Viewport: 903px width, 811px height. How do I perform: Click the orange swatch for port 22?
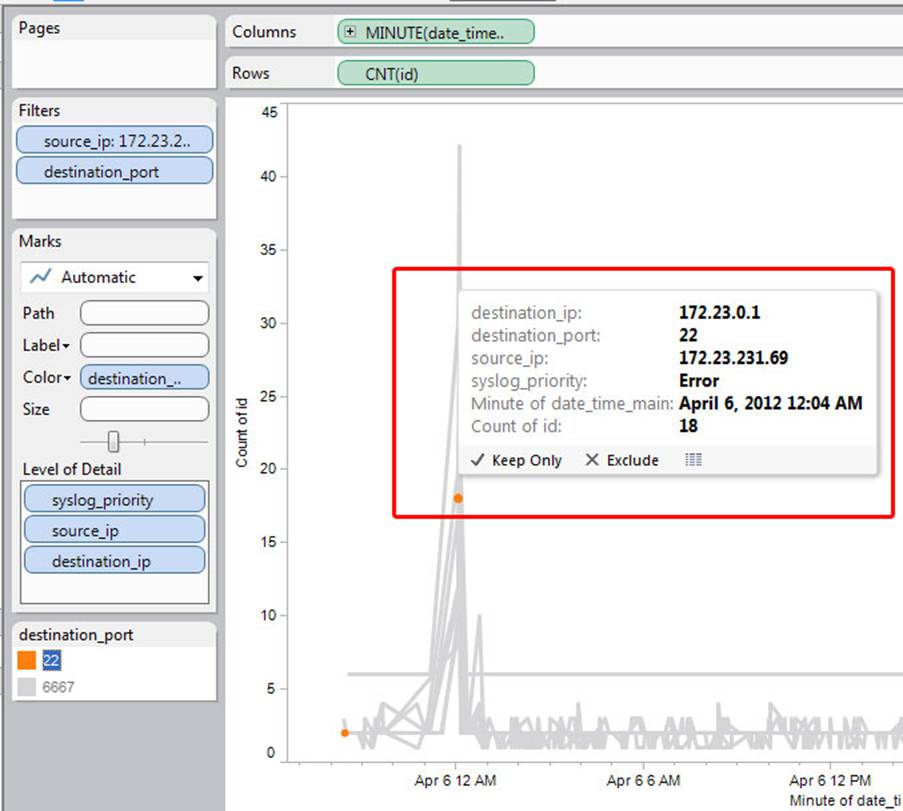[x=26, y=660]
